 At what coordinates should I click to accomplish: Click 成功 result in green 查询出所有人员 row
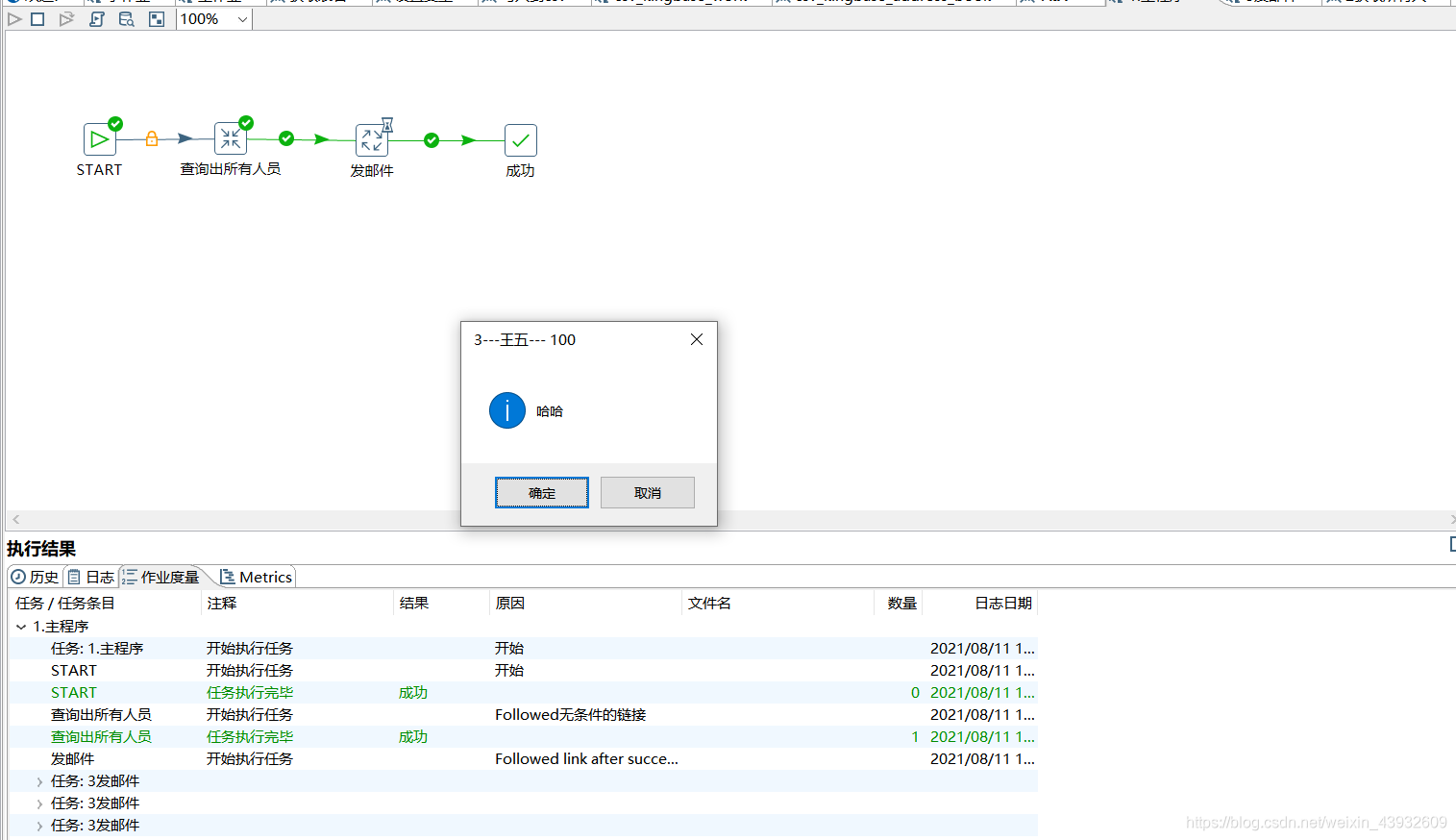click(413, 736)
